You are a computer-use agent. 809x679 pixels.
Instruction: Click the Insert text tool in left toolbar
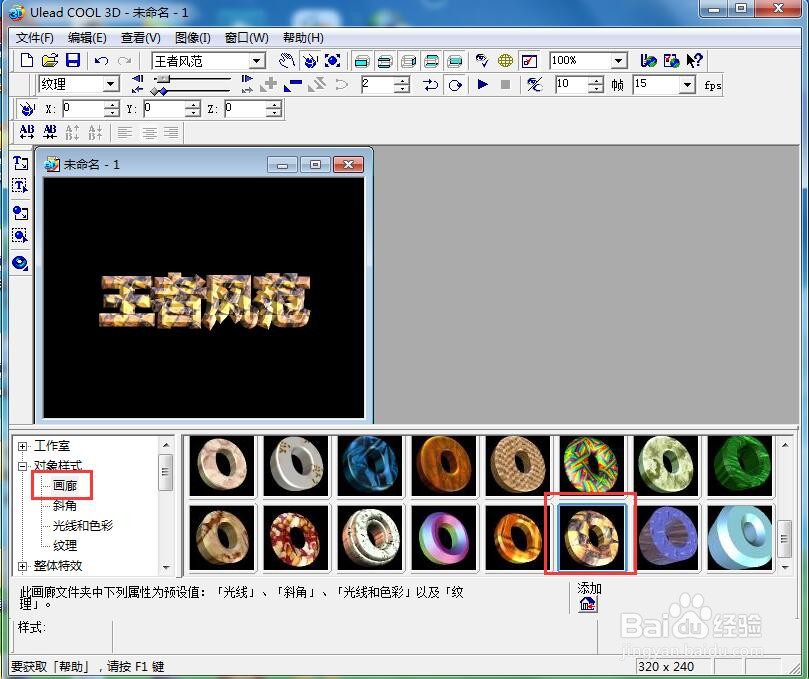tap(20, 163)
